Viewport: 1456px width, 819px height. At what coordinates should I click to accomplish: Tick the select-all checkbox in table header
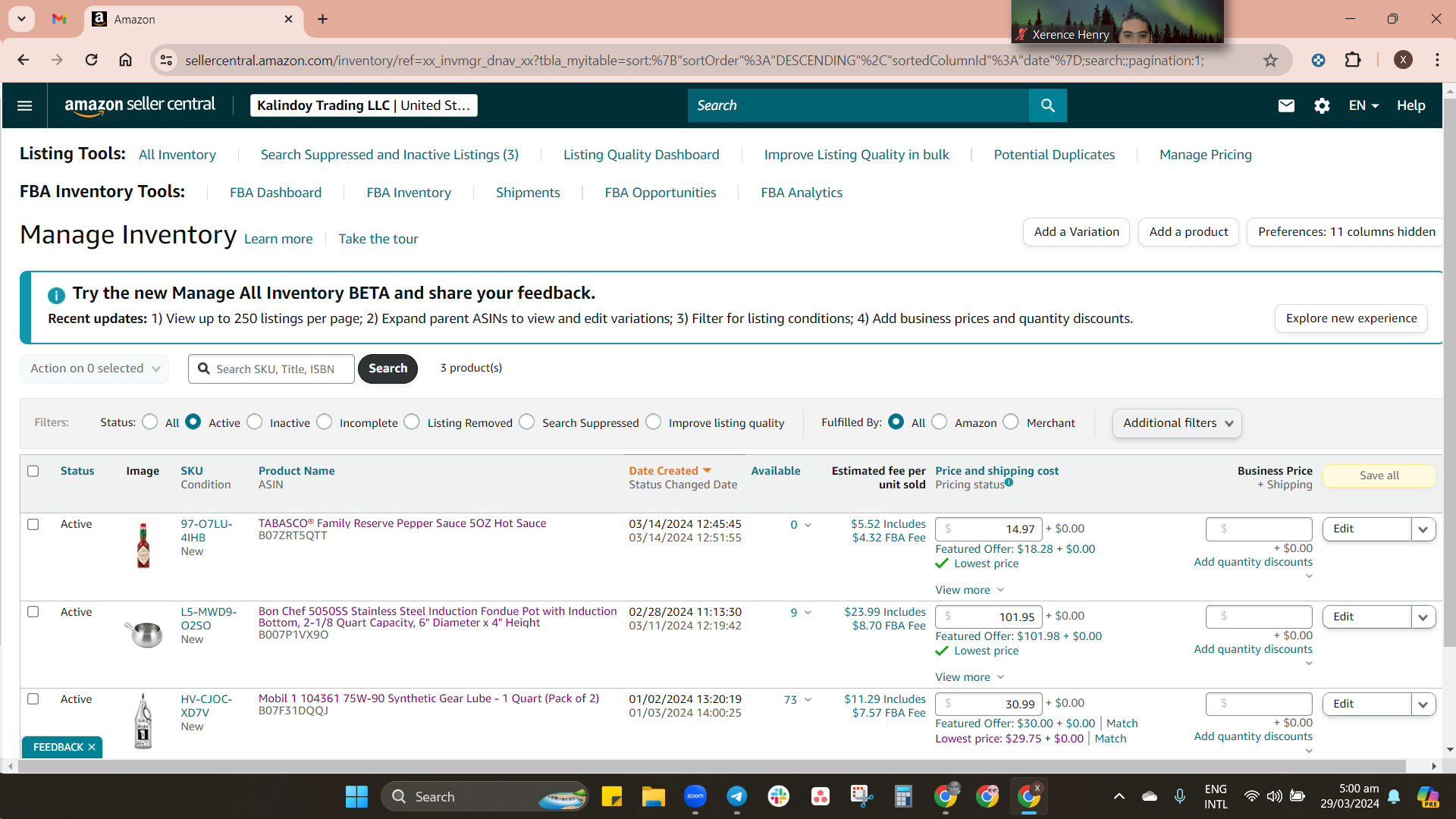coord(33,471)
